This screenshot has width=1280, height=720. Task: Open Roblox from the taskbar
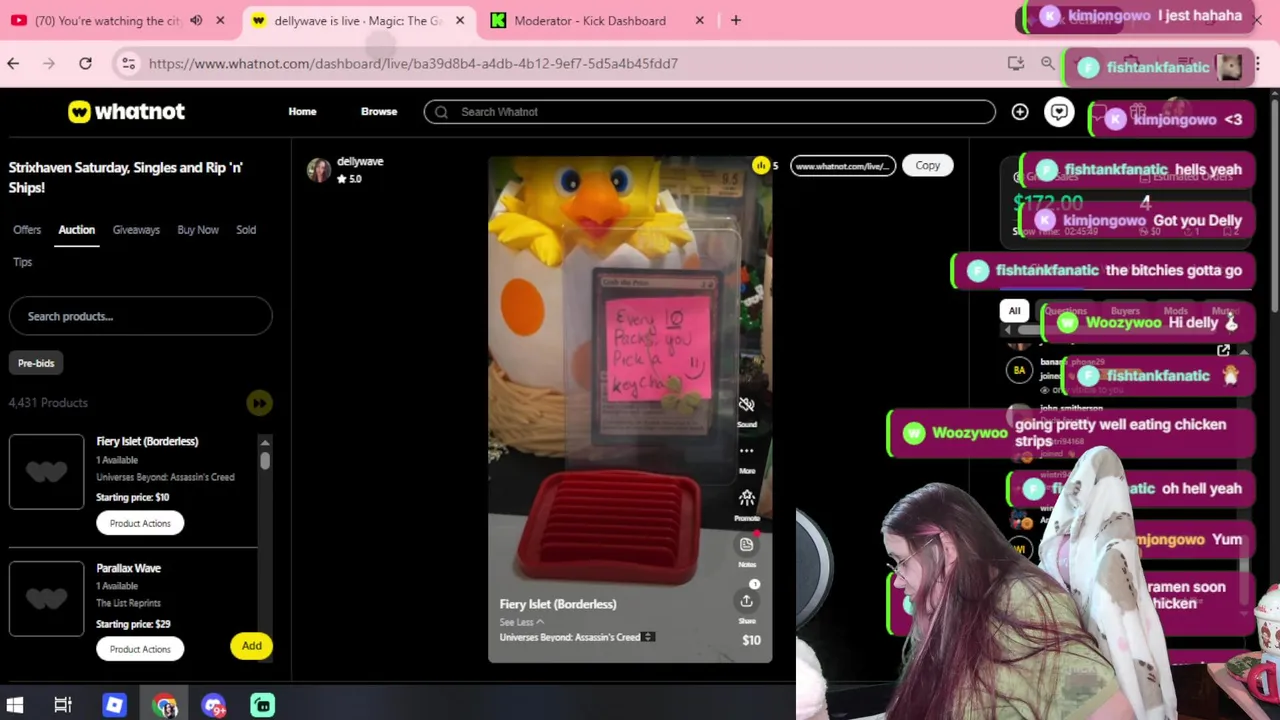pyautogui.click(x=114, y=705)
